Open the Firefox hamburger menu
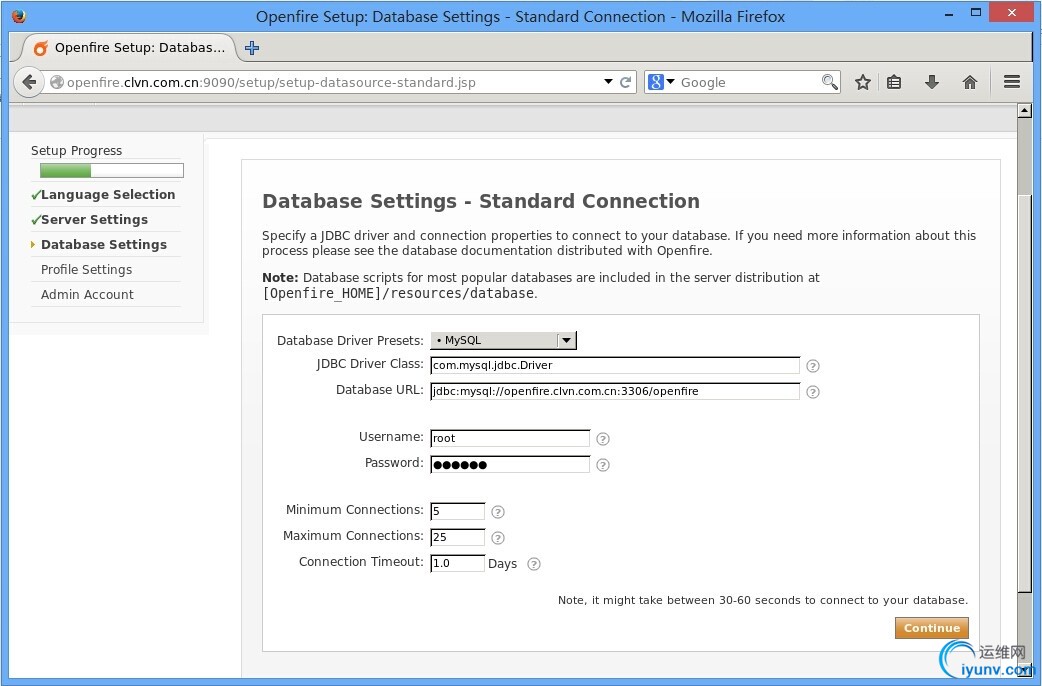This screenshot has height=686, width=1042. 1012,81
